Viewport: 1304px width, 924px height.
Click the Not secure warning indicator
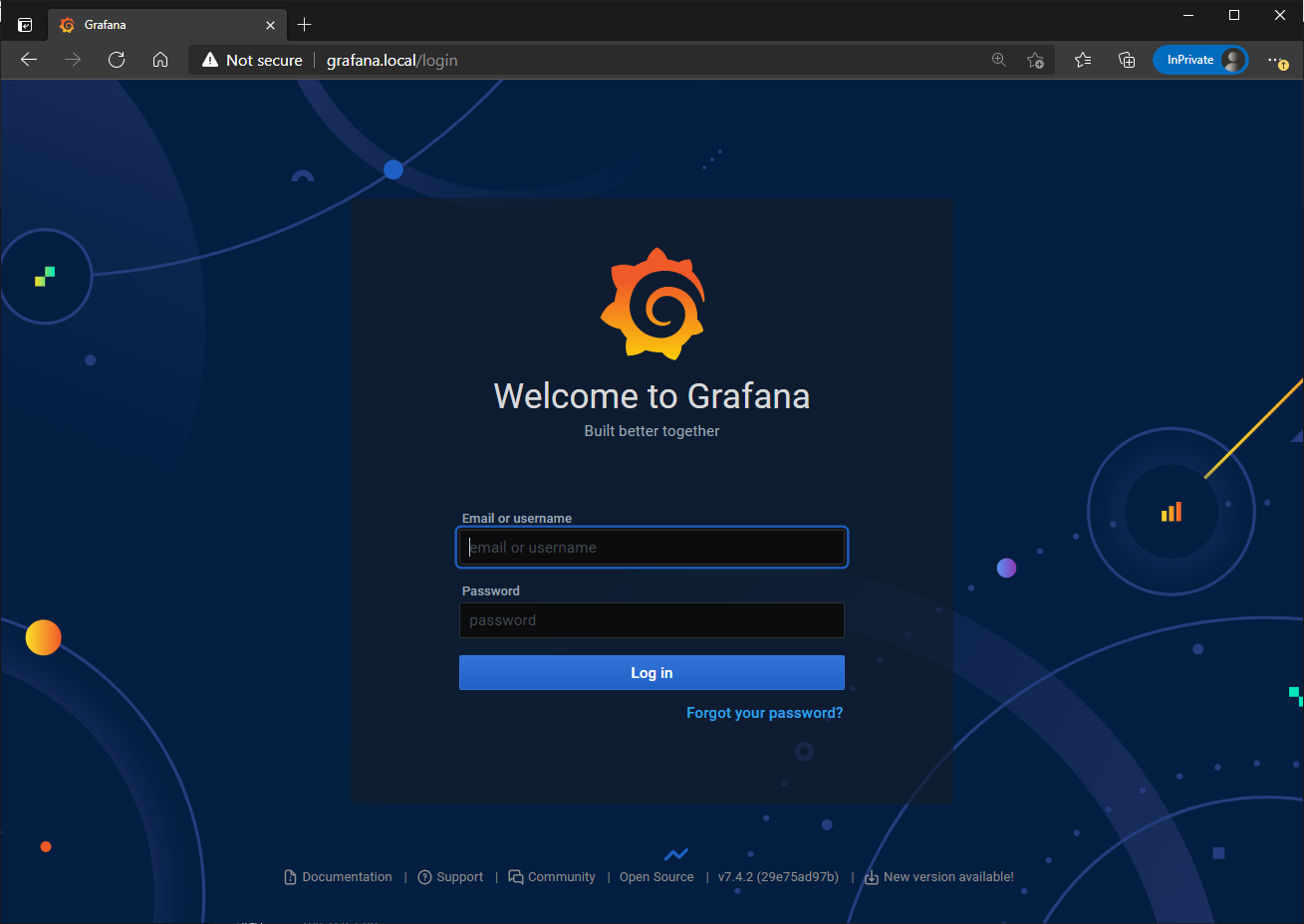(252, 60)
